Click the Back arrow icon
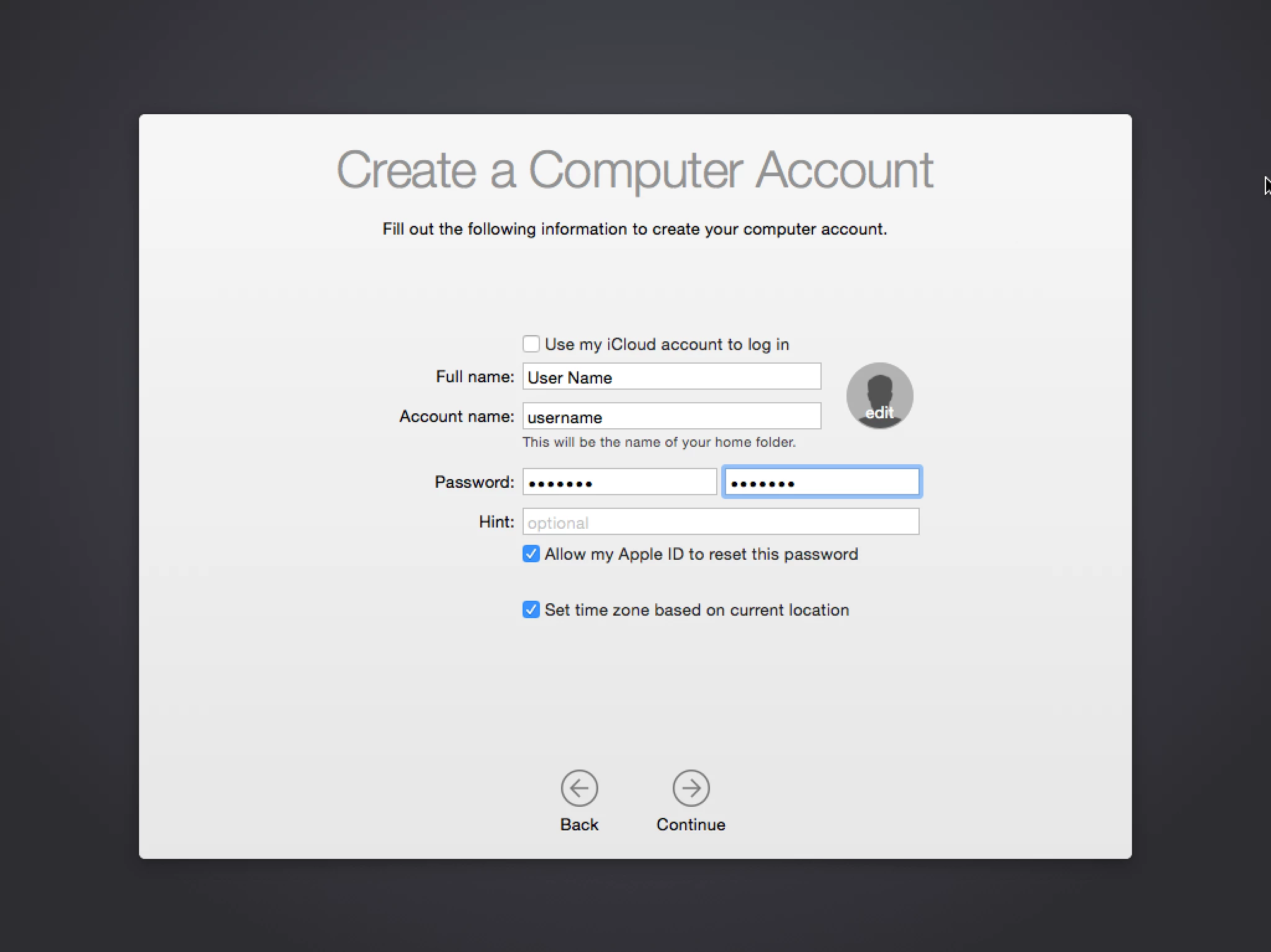Screen dimensions: 1271x952 pyautogui.click(x=579, y=788)
